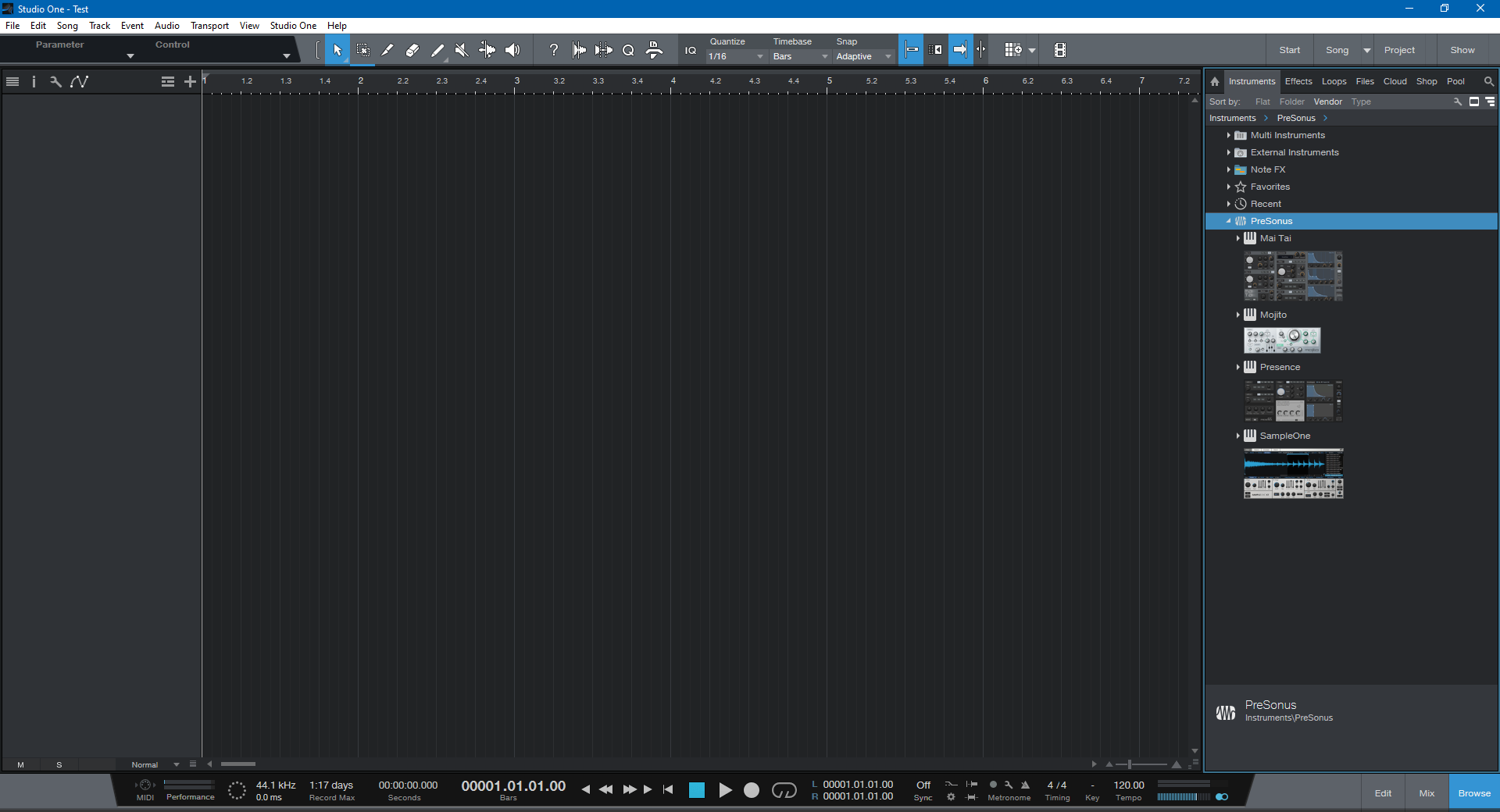Open the Timebase Bars dropdown
This screenshot has height=812, width=1500.
click(800, 56)
